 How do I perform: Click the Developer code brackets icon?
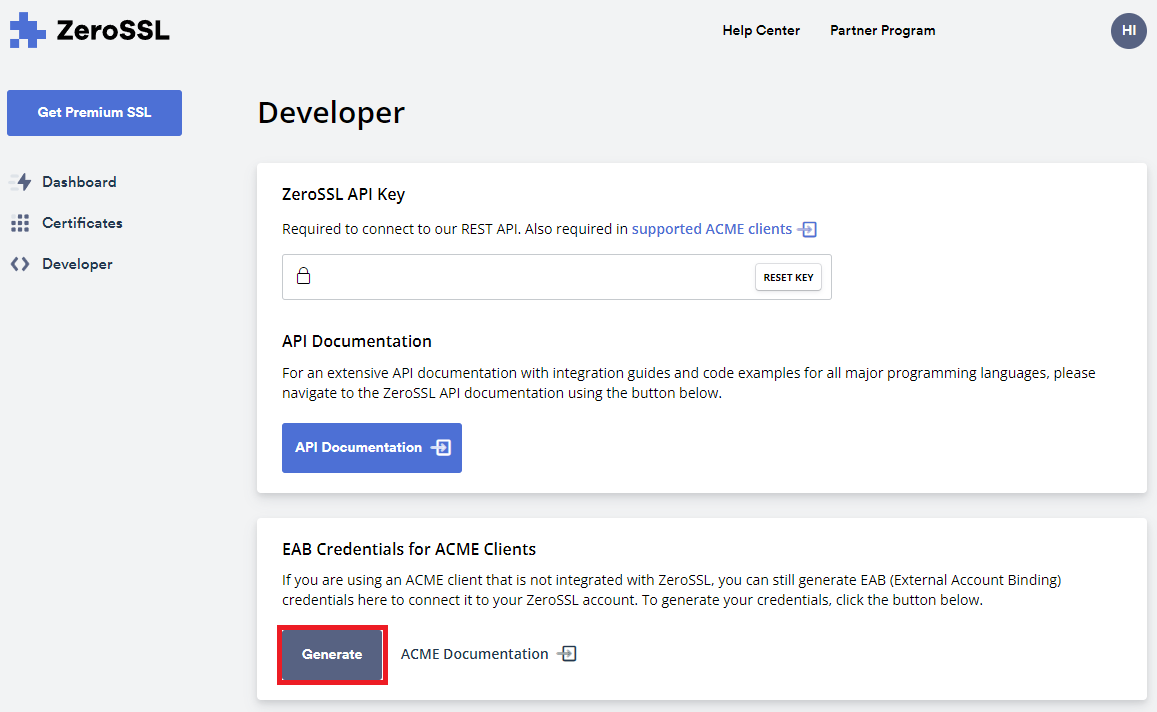click(20, 264)
